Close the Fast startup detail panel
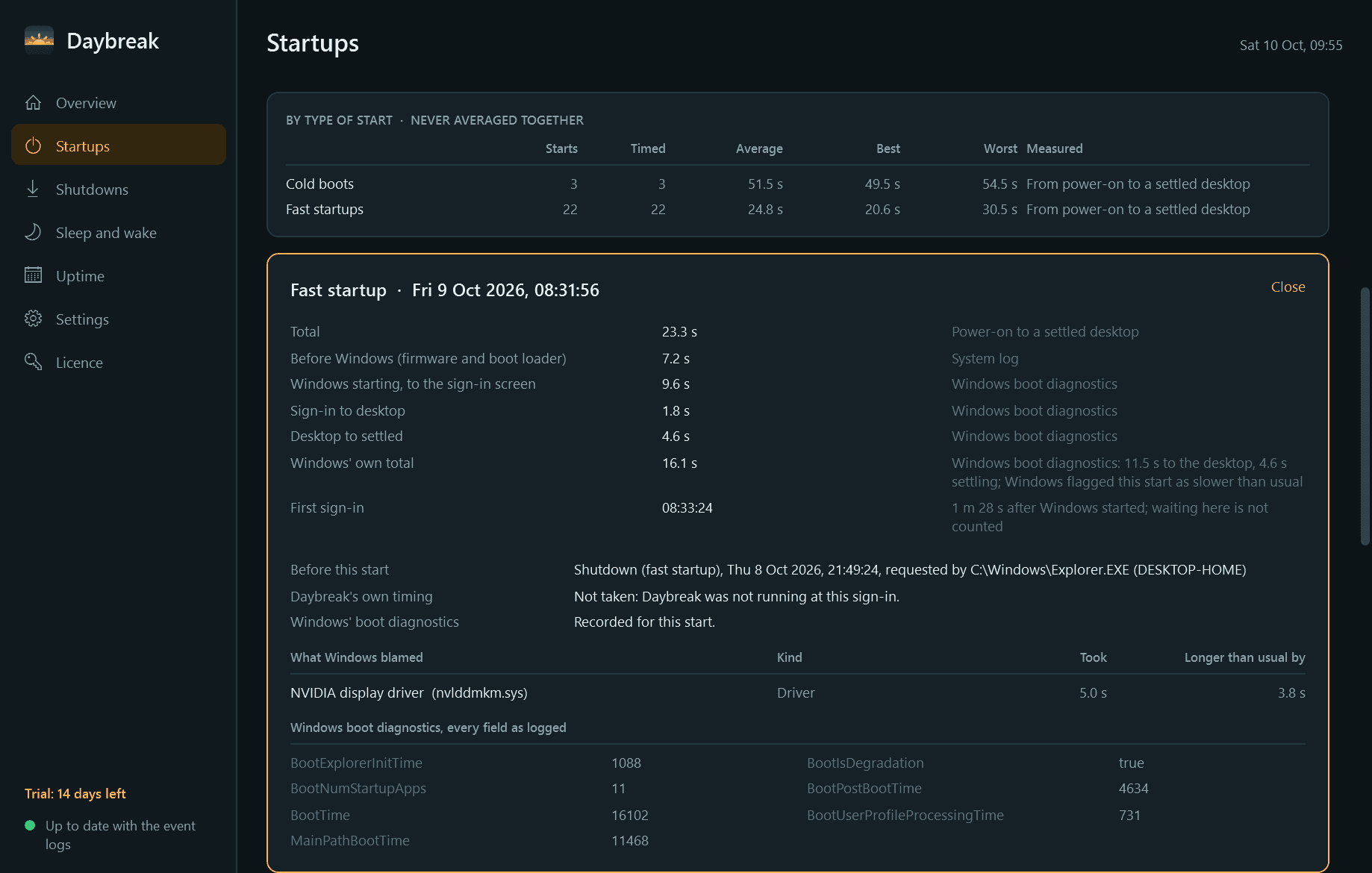1372x873 pixels. [x=1288, y=287]
